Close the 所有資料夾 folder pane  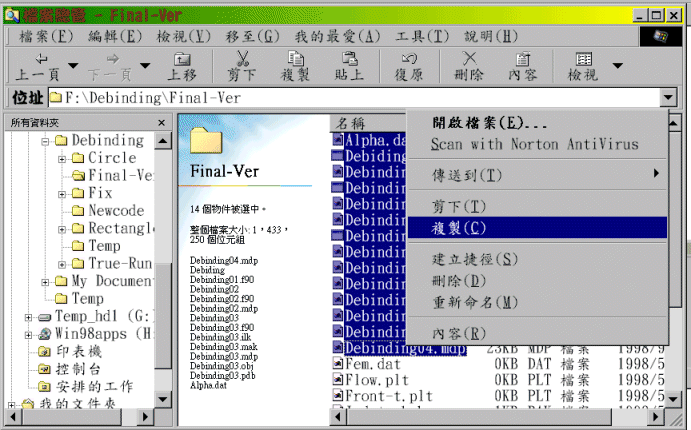(162, 122)
